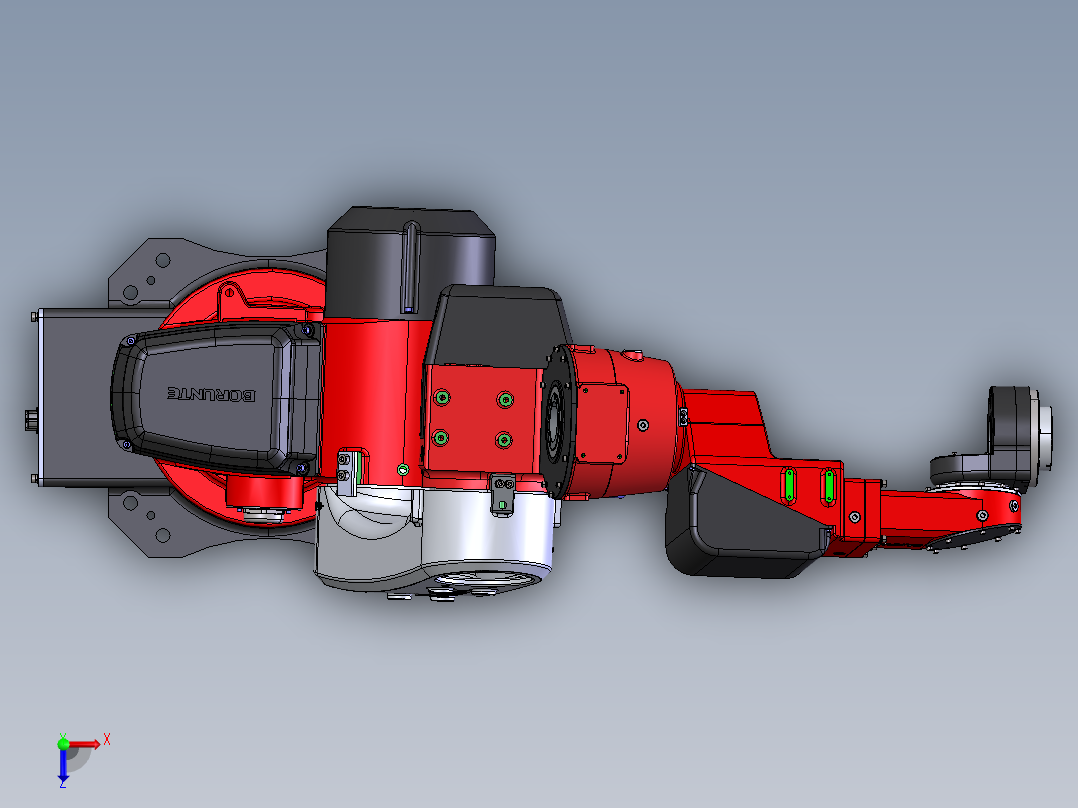Select the embossed BORUNTE logo text
The width and height of the screenshot is (1078, 808).
click(212, 394)
